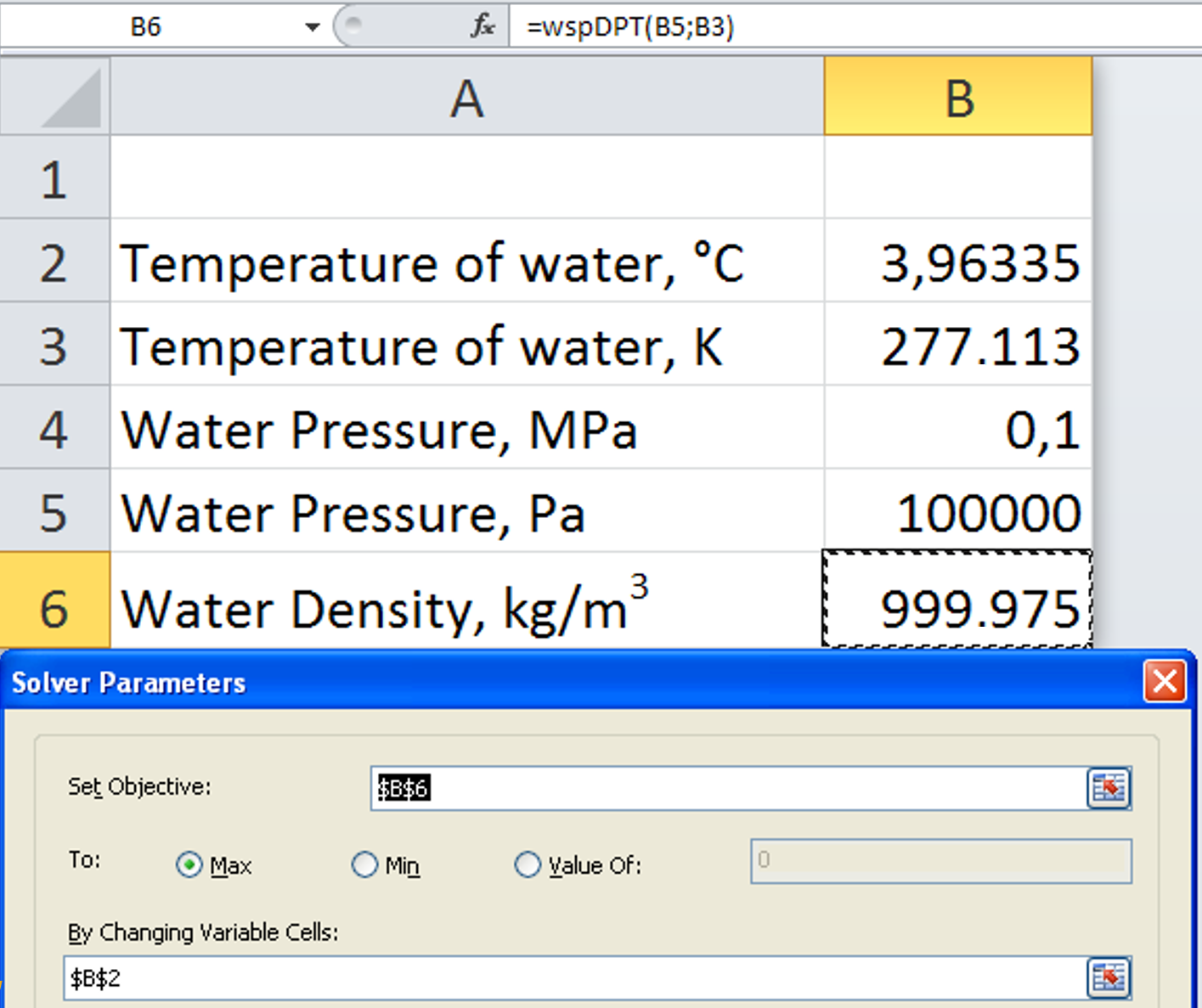Click cell value 3,96335
The width and height of the screenshot is (1202, 1008).
pyautogui.click(x=958, y=261)
